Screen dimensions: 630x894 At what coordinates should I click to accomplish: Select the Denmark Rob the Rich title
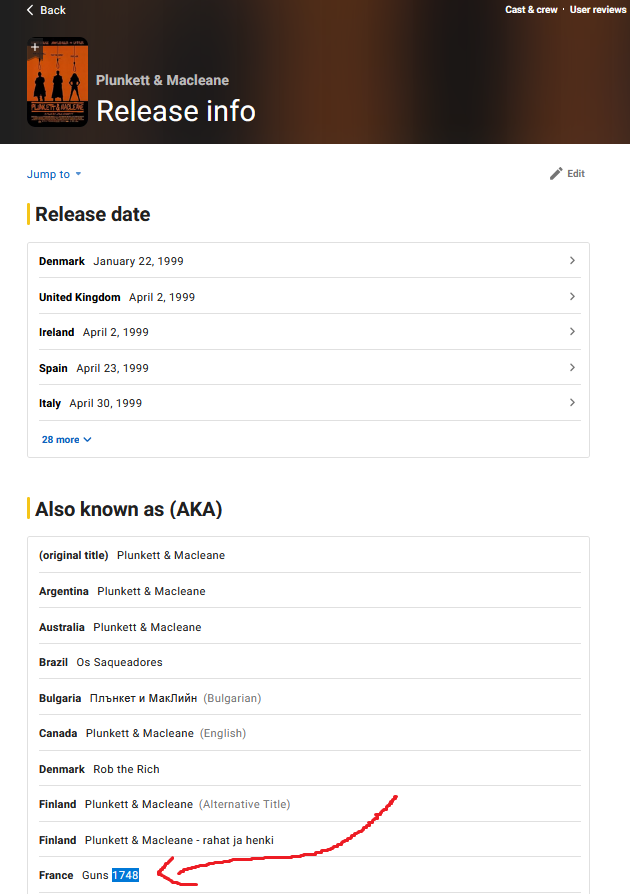(126, 769)
